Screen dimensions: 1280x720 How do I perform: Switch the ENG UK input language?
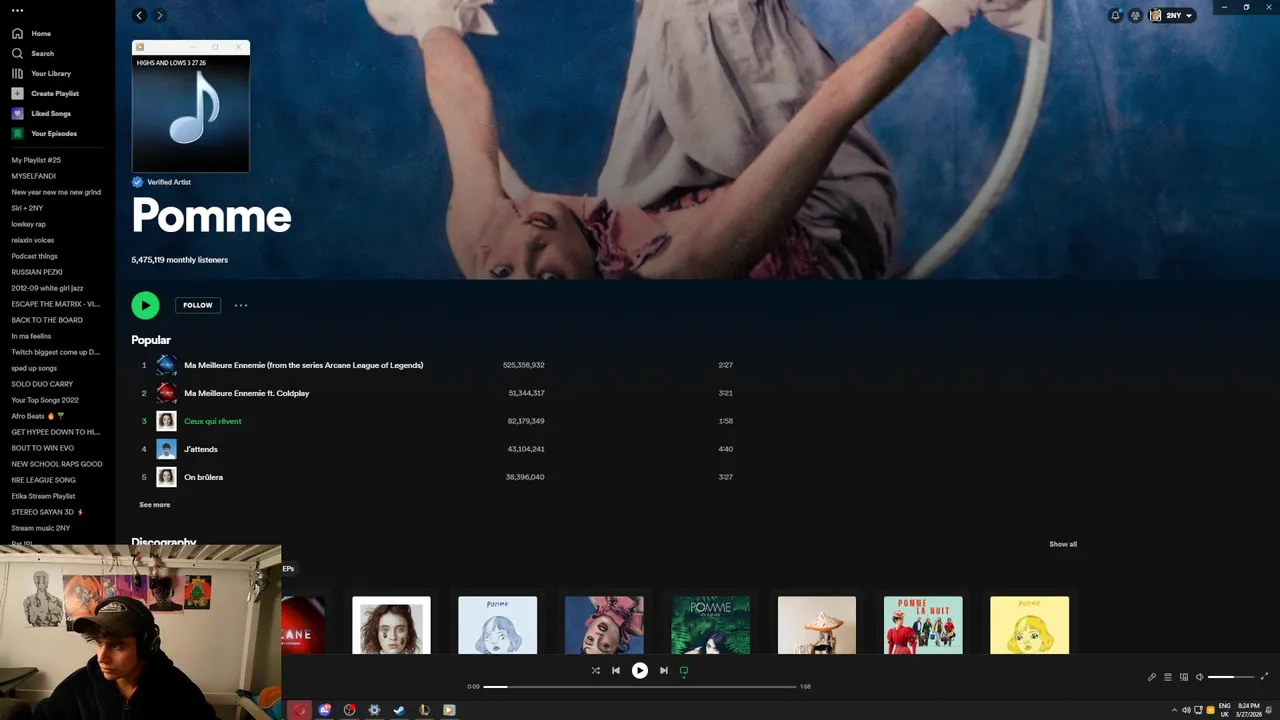tap(1224, 710)
